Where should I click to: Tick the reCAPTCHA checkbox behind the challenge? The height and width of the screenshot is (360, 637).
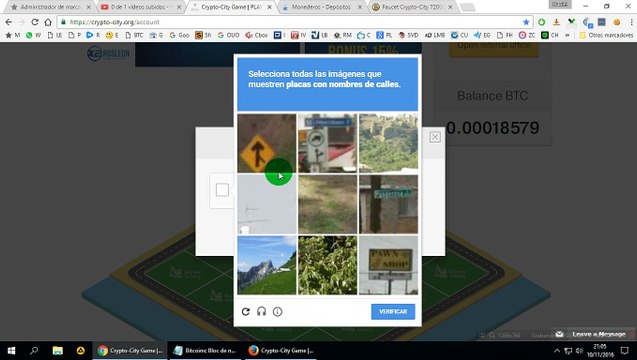tap(222, 190)
